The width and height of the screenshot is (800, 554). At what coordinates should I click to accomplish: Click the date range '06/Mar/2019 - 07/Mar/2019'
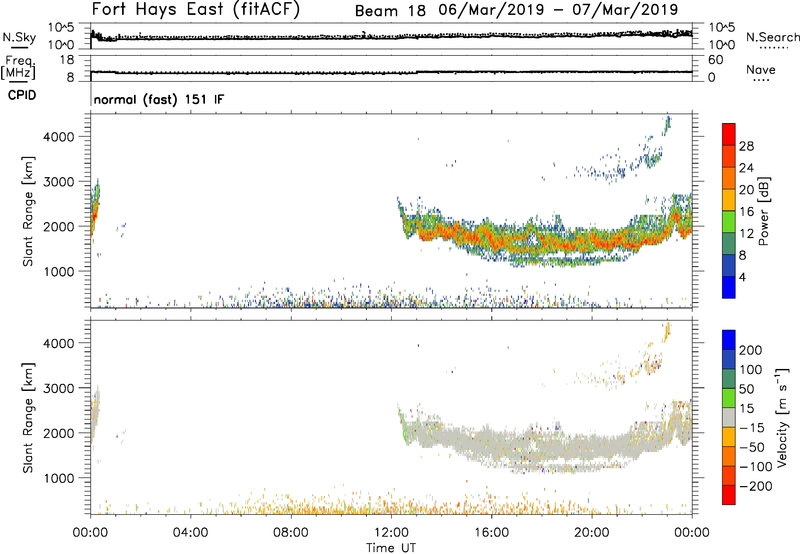[x=558, y=10]
